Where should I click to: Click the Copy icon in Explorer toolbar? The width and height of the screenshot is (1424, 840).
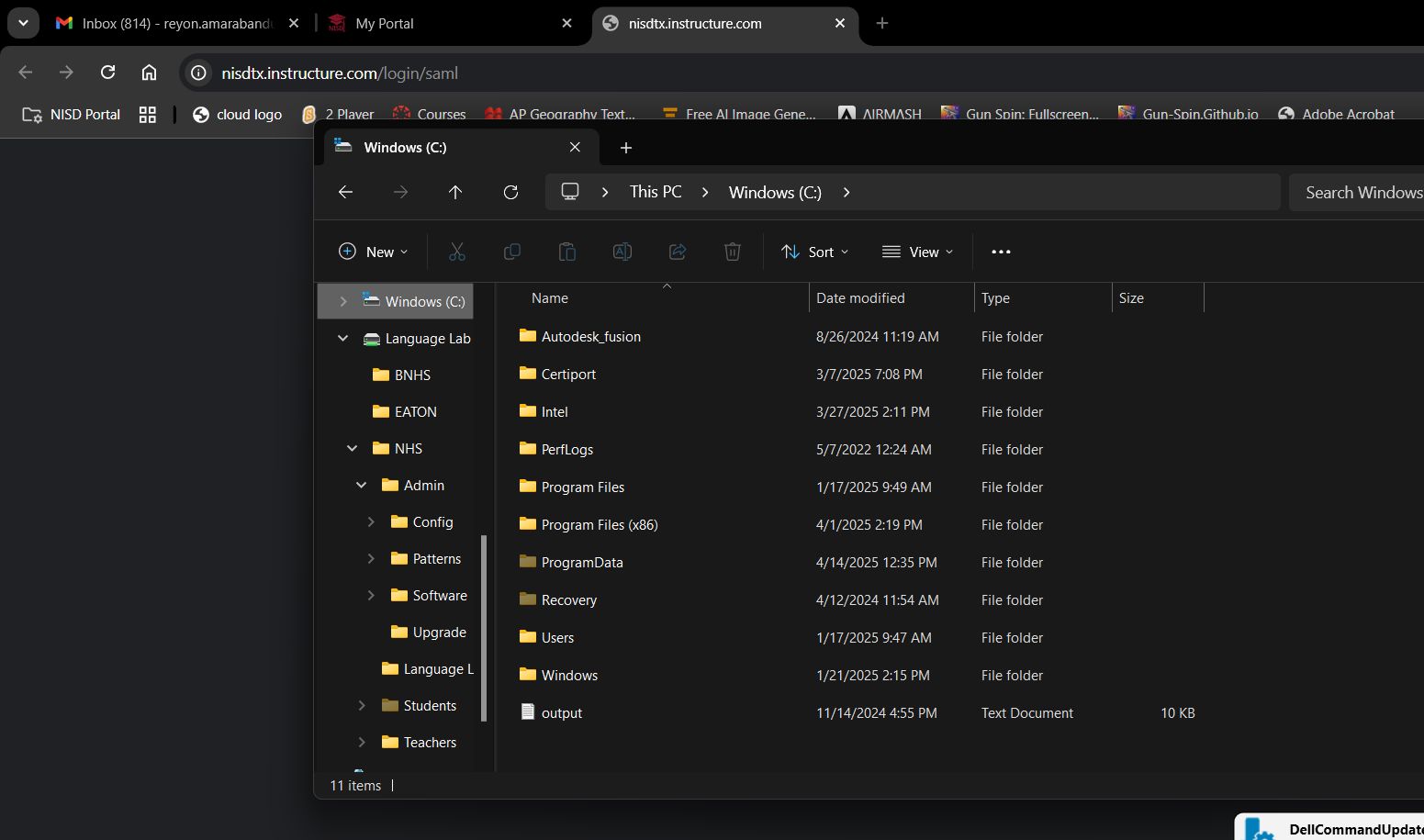(512, 252)
